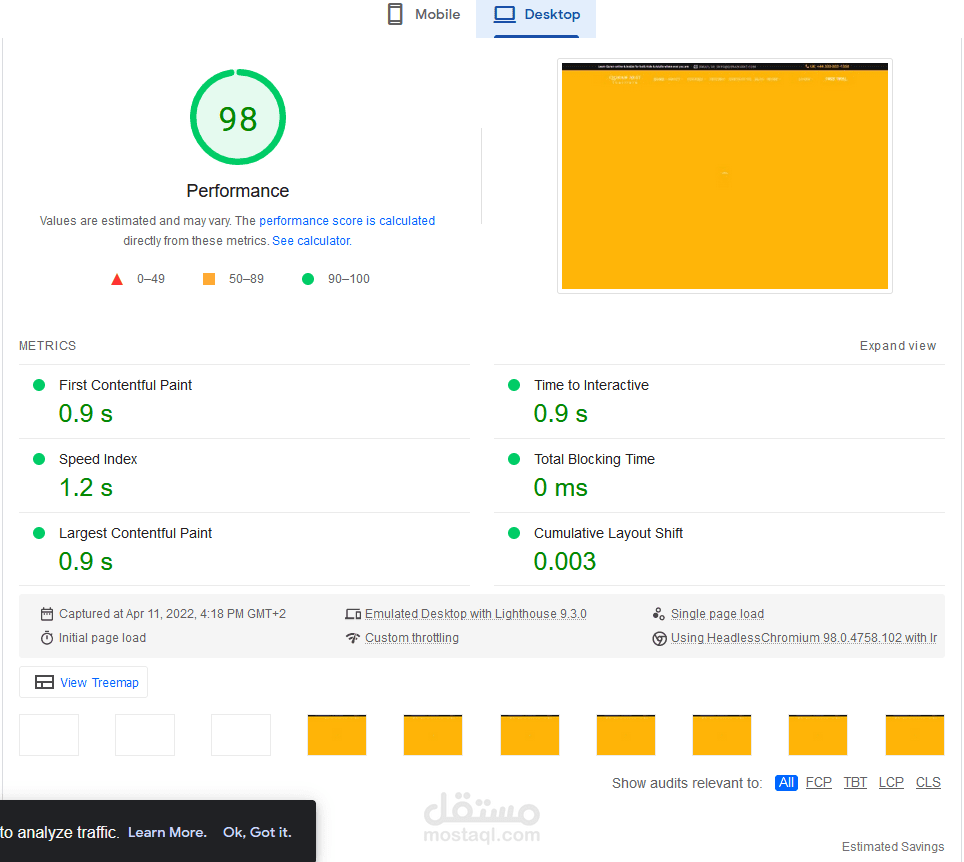The image size is (964, 862).
Task: Click the green circle 90–100 legend icon
Action: (308, 279)
